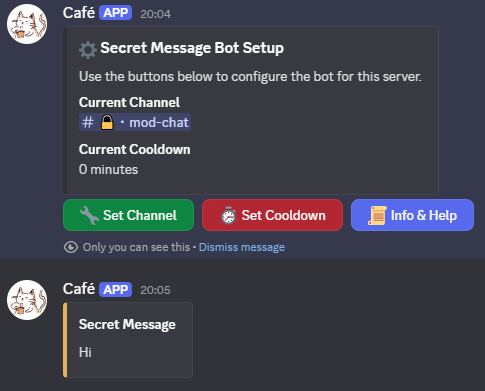Click the Café username on the Secret Message post
The width and height of the screenshot is (485, 391).
(x=79, y=289)
